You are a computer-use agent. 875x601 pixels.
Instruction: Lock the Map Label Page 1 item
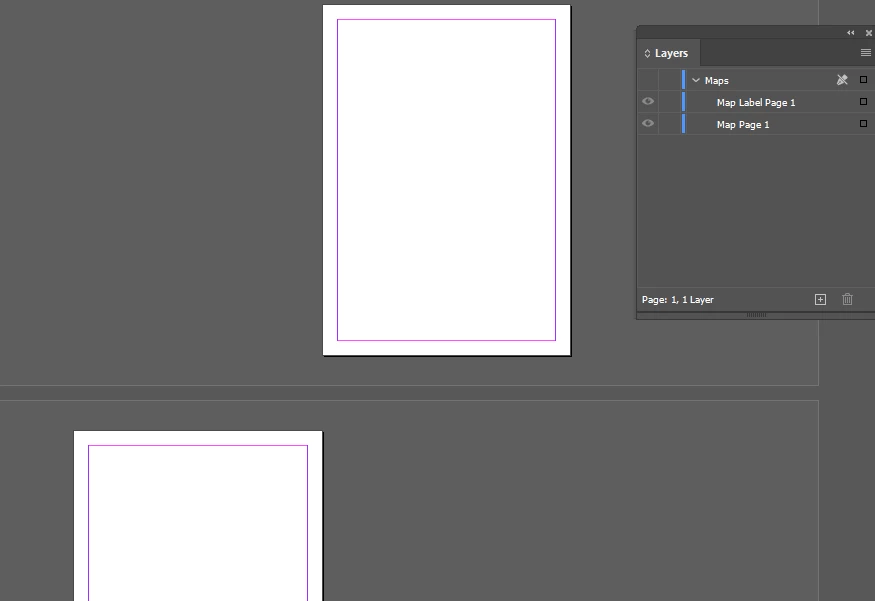point(669,102)
